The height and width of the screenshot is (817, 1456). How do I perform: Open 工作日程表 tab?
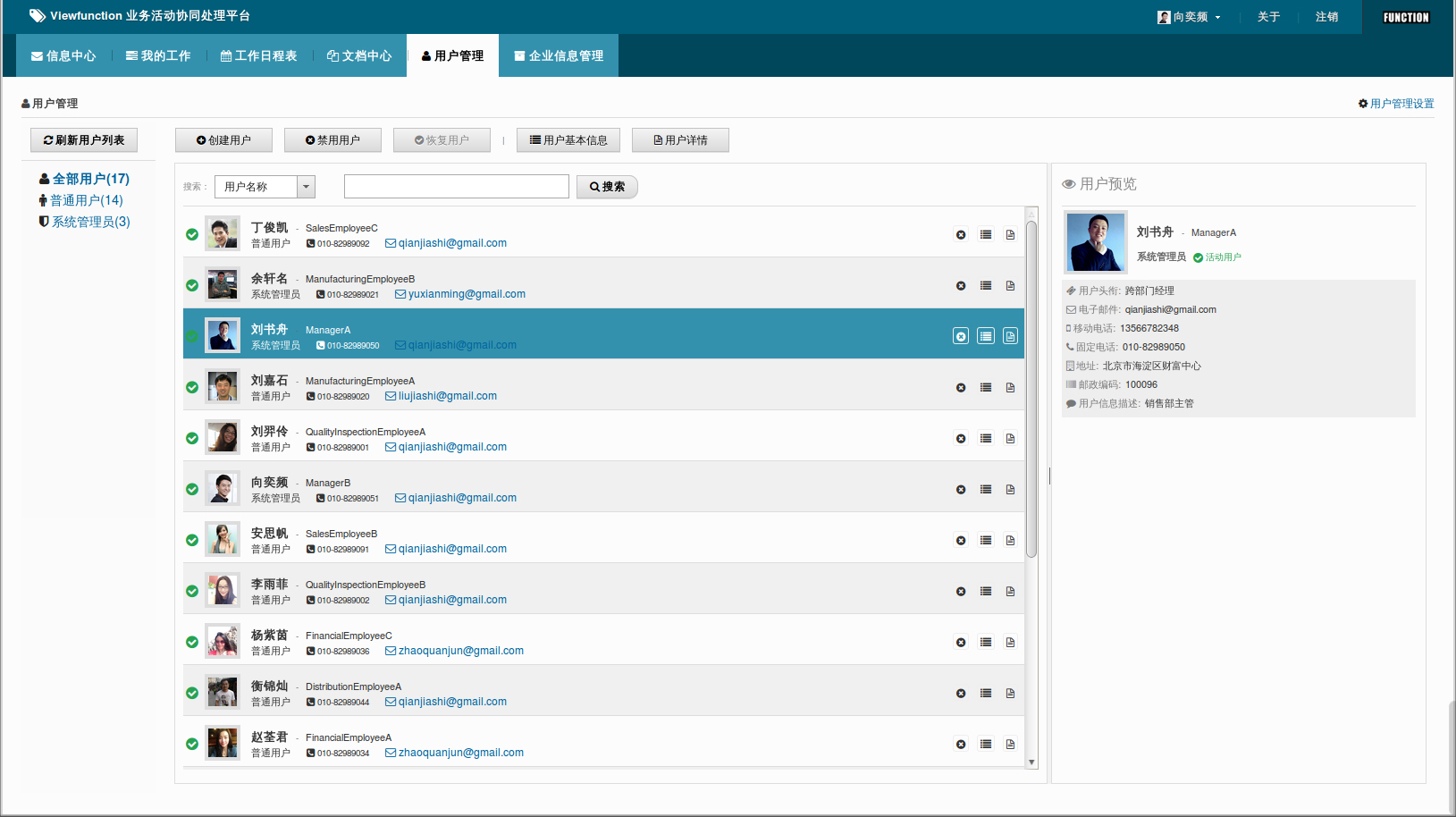click(x=258, y=55)
